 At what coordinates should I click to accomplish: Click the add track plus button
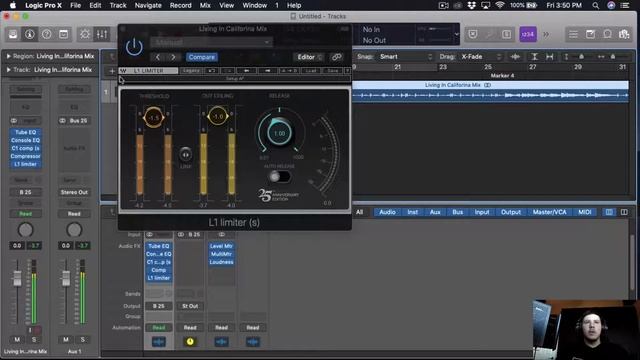click(112, 71)
